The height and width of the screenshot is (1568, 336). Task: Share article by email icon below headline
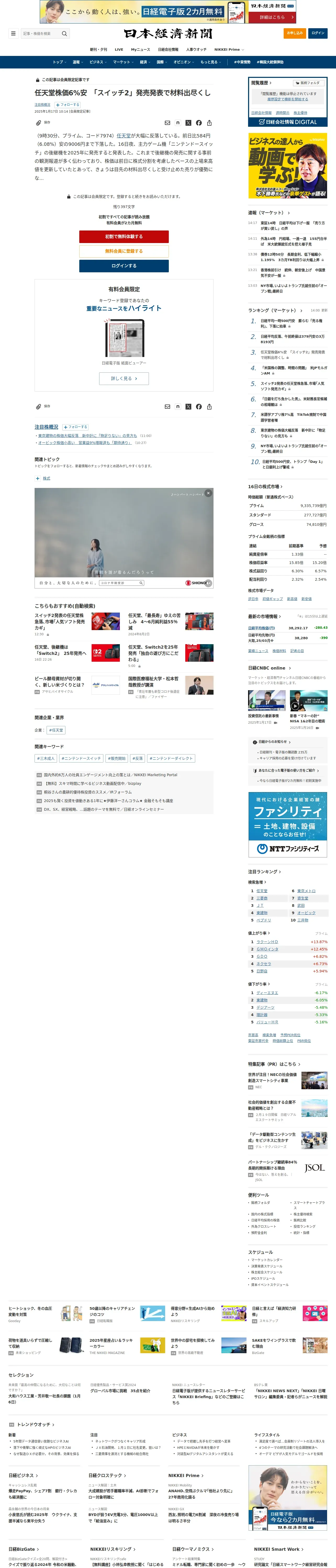168,123
